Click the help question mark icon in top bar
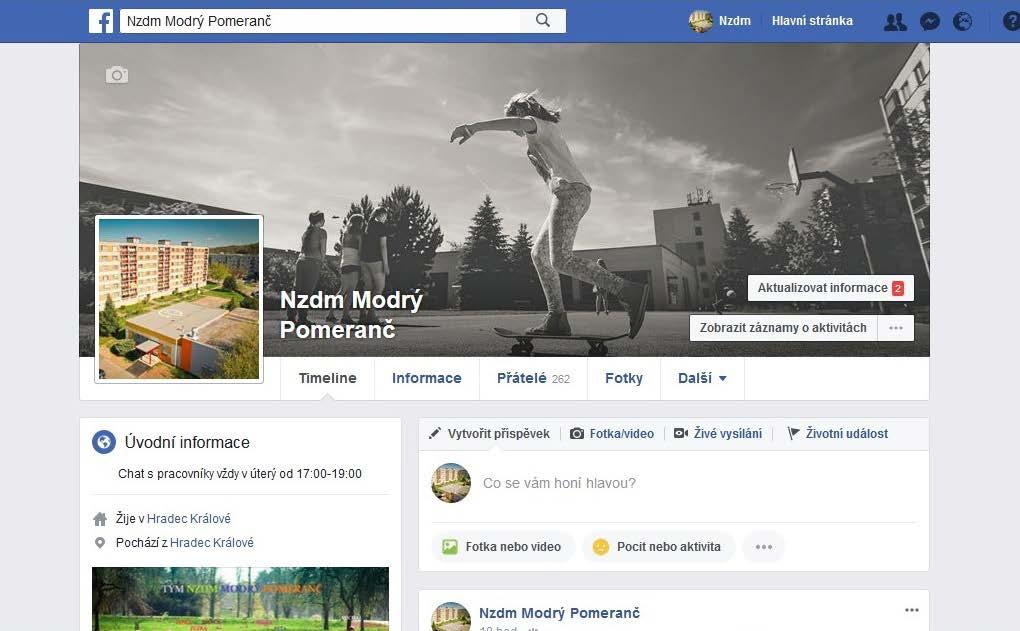The width and height of the screenshot is (1020, 631). [1012, 22]
